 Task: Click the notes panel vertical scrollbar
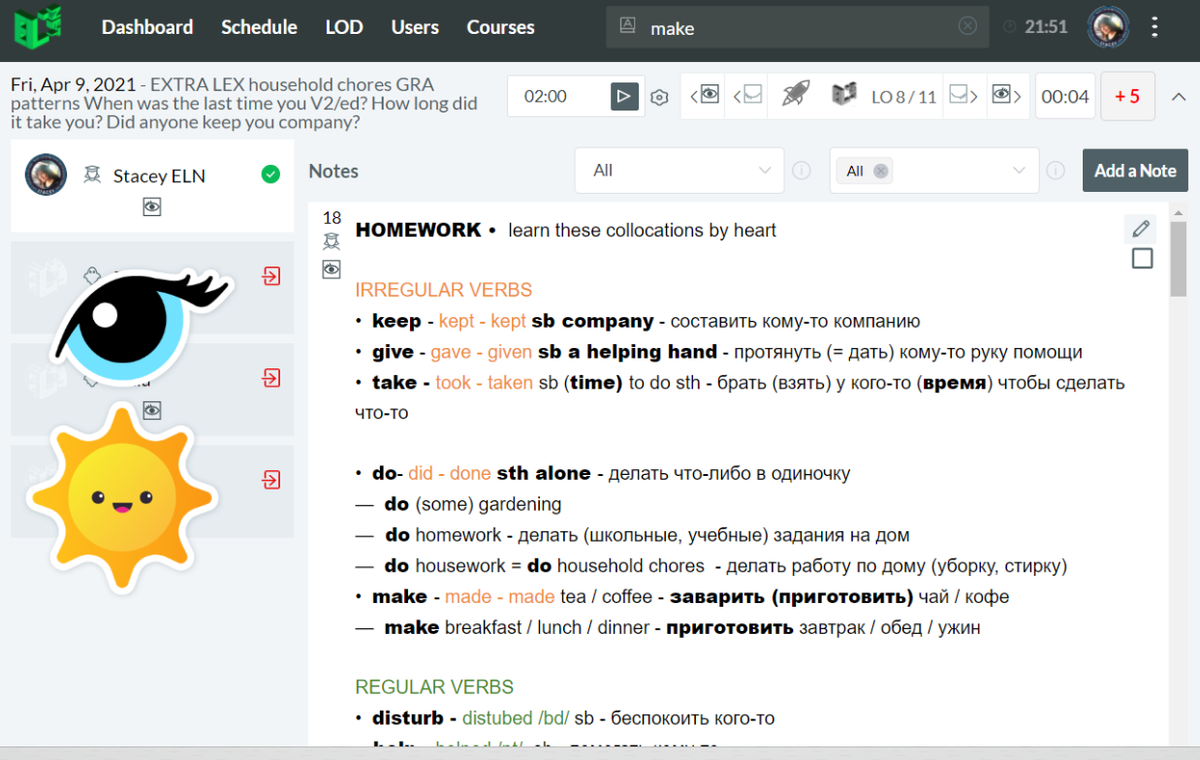click(1179, 260)
